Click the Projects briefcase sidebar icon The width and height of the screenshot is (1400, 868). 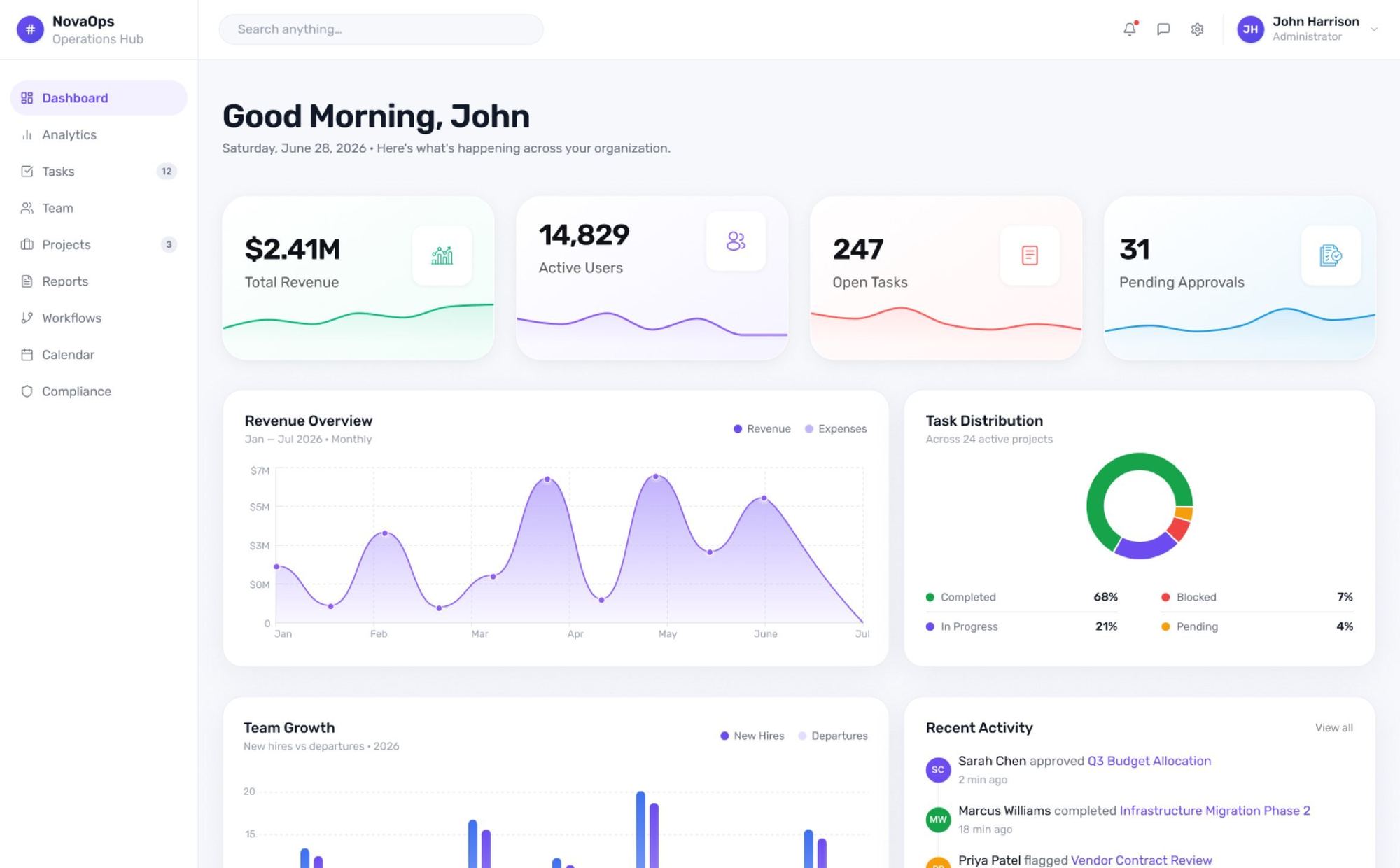pos(27,244)
